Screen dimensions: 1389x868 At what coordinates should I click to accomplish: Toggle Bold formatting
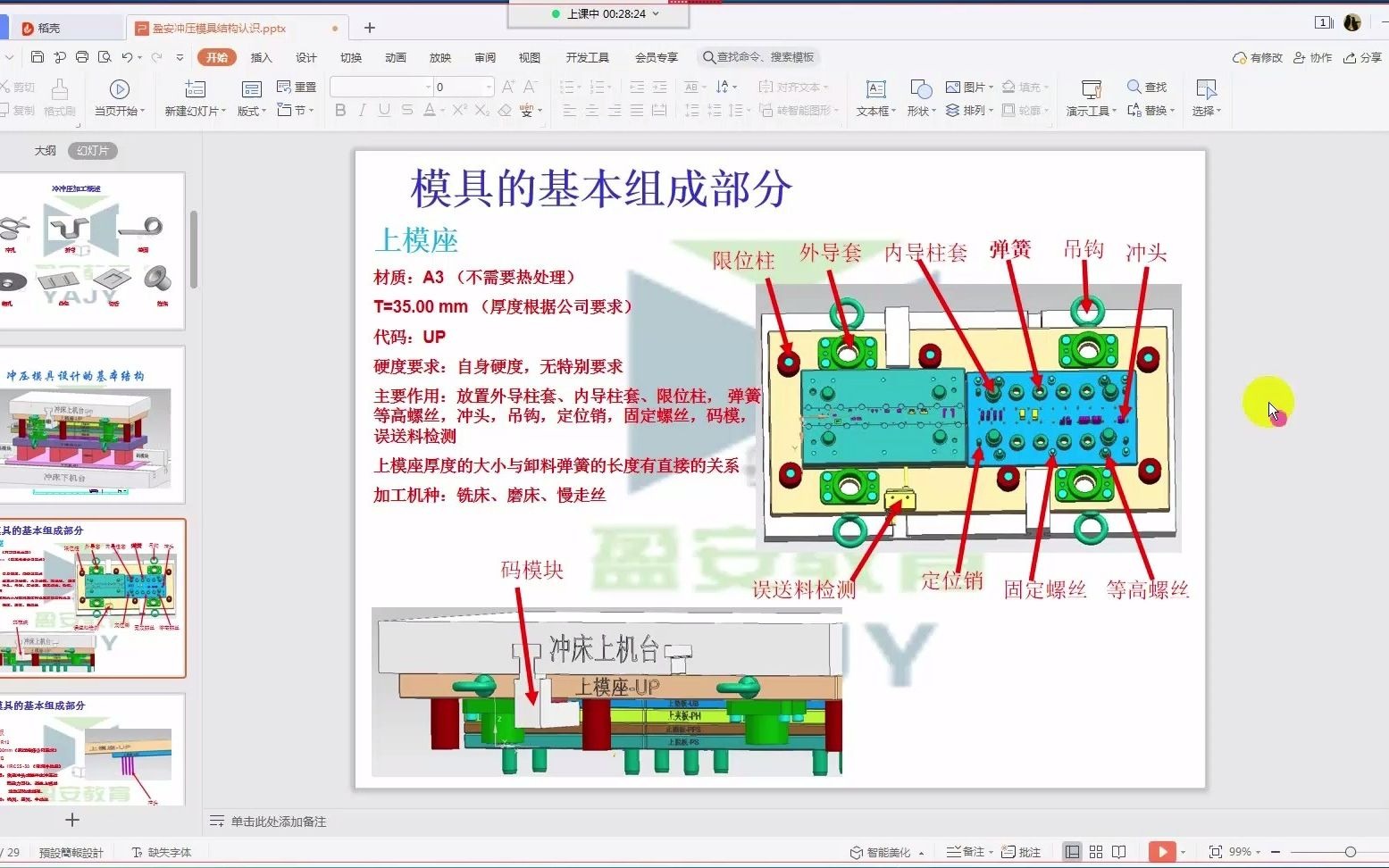click(x=340, y=110)
